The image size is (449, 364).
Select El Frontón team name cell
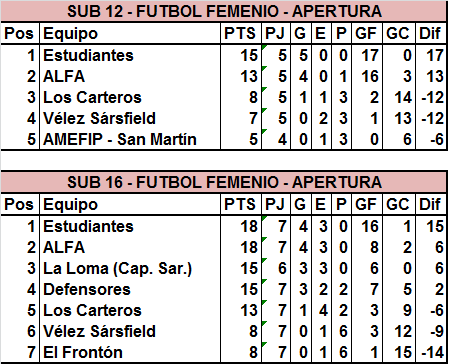[130, 352]
